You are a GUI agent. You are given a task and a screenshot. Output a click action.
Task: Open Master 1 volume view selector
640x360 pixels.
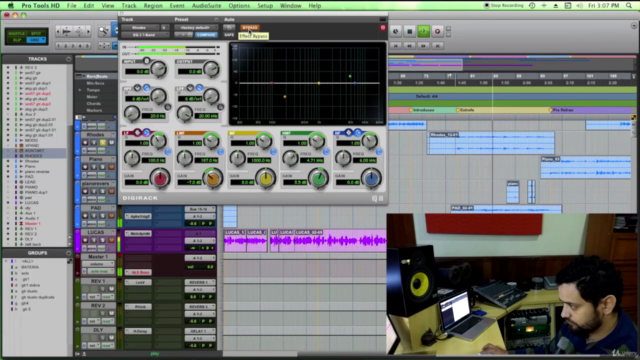[x=97, y=264]
